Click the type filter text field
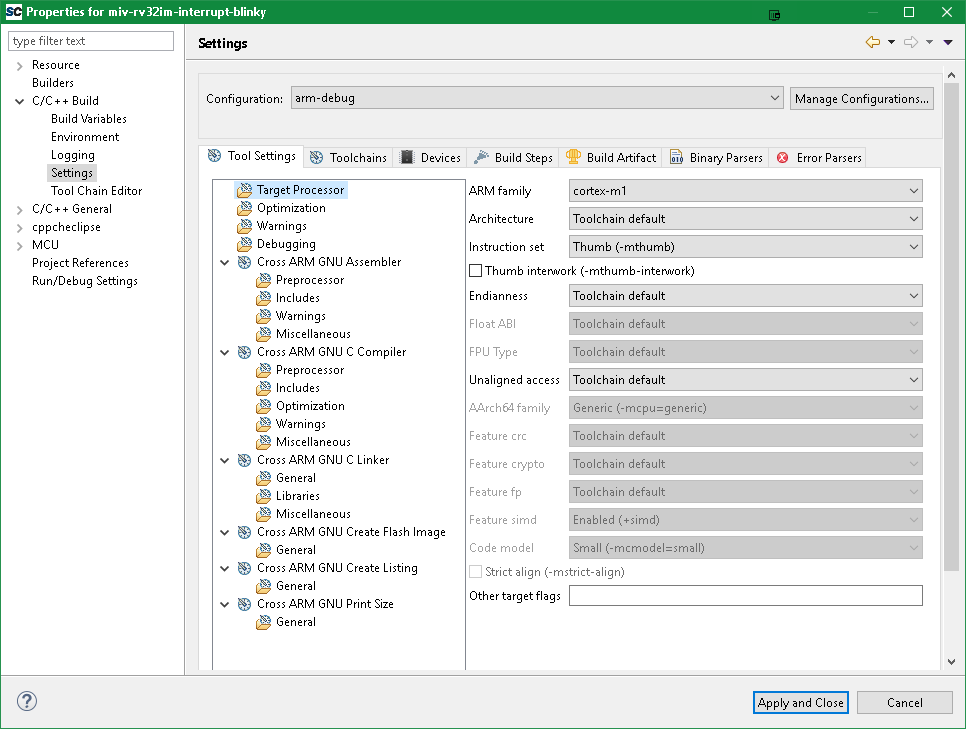966x729 pixels. tap(91, 41)
